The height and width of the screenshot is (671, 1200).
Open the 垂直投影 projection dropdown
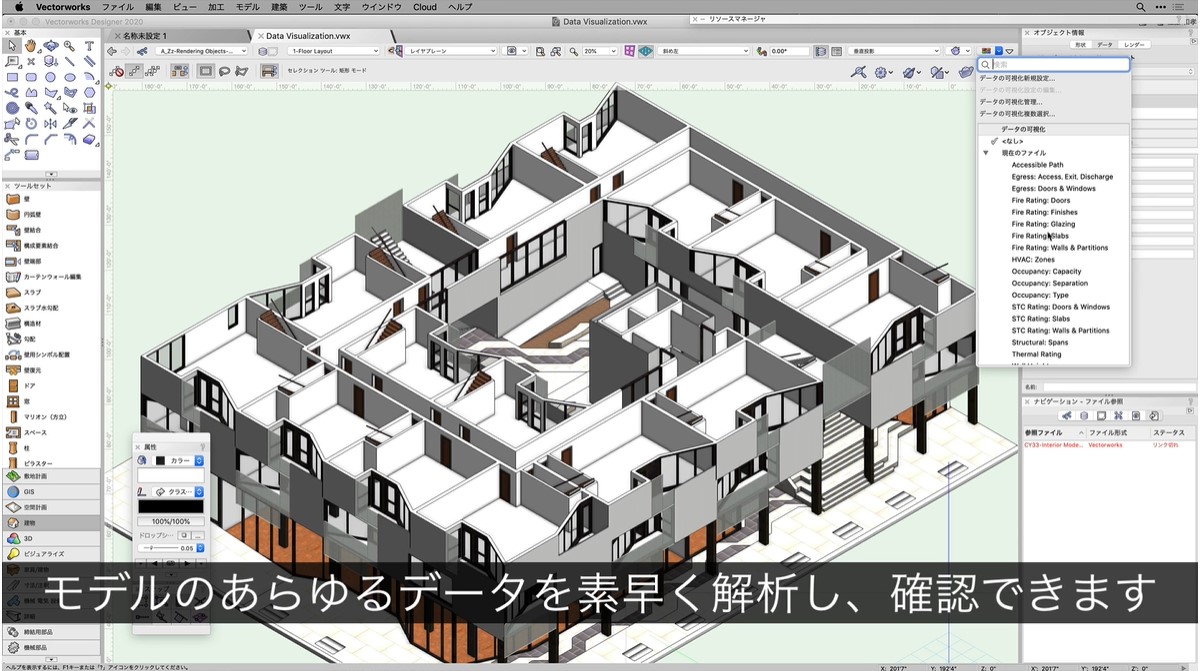[x=894, y=51]
